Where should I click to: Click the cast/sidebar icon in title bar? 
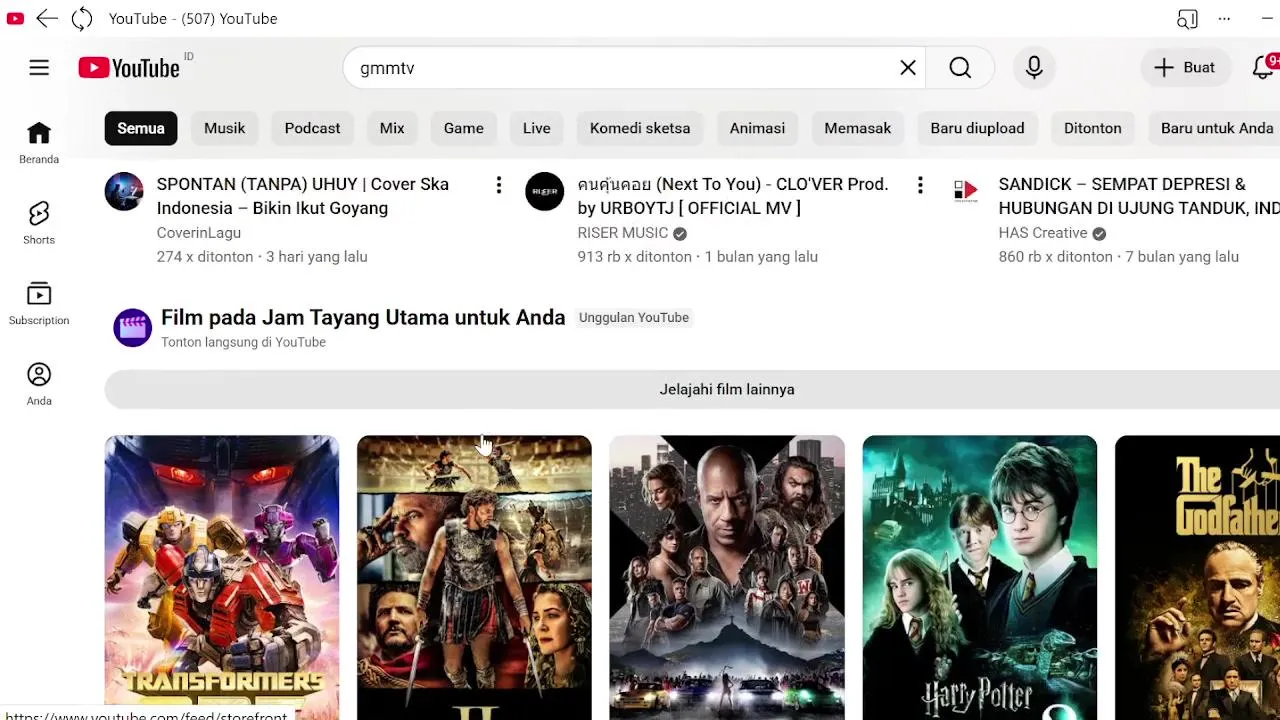(1187, 19)
